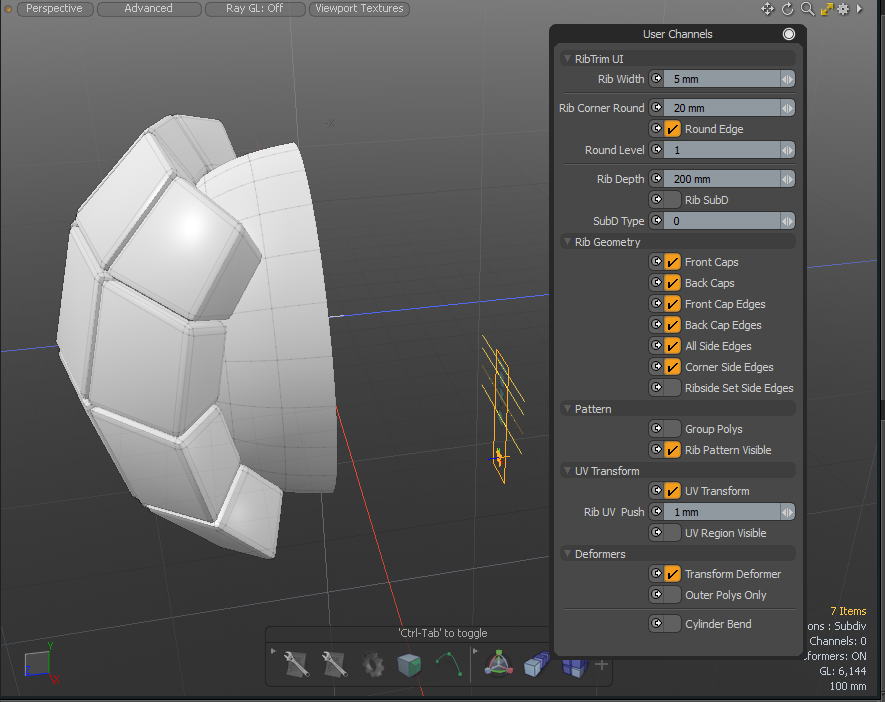Click the viewport rotate icon
Viewport: 885px width, 702px height.
pyautogui.click(x=787, y=9)
